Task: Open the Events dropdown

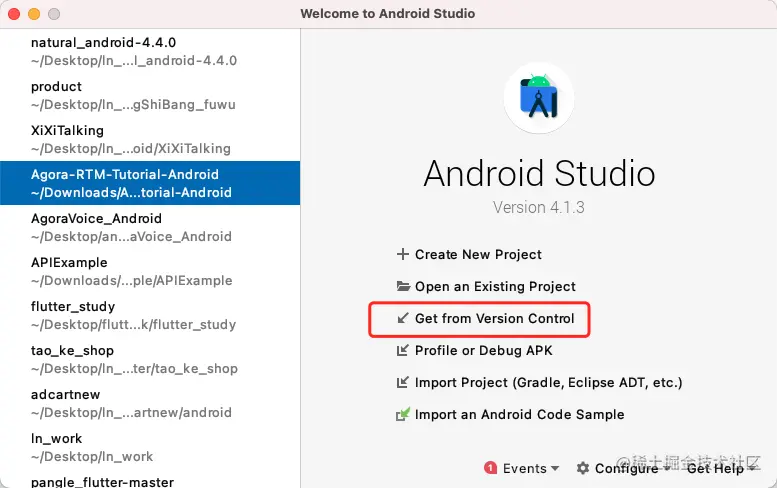Action: coord(530,468)
